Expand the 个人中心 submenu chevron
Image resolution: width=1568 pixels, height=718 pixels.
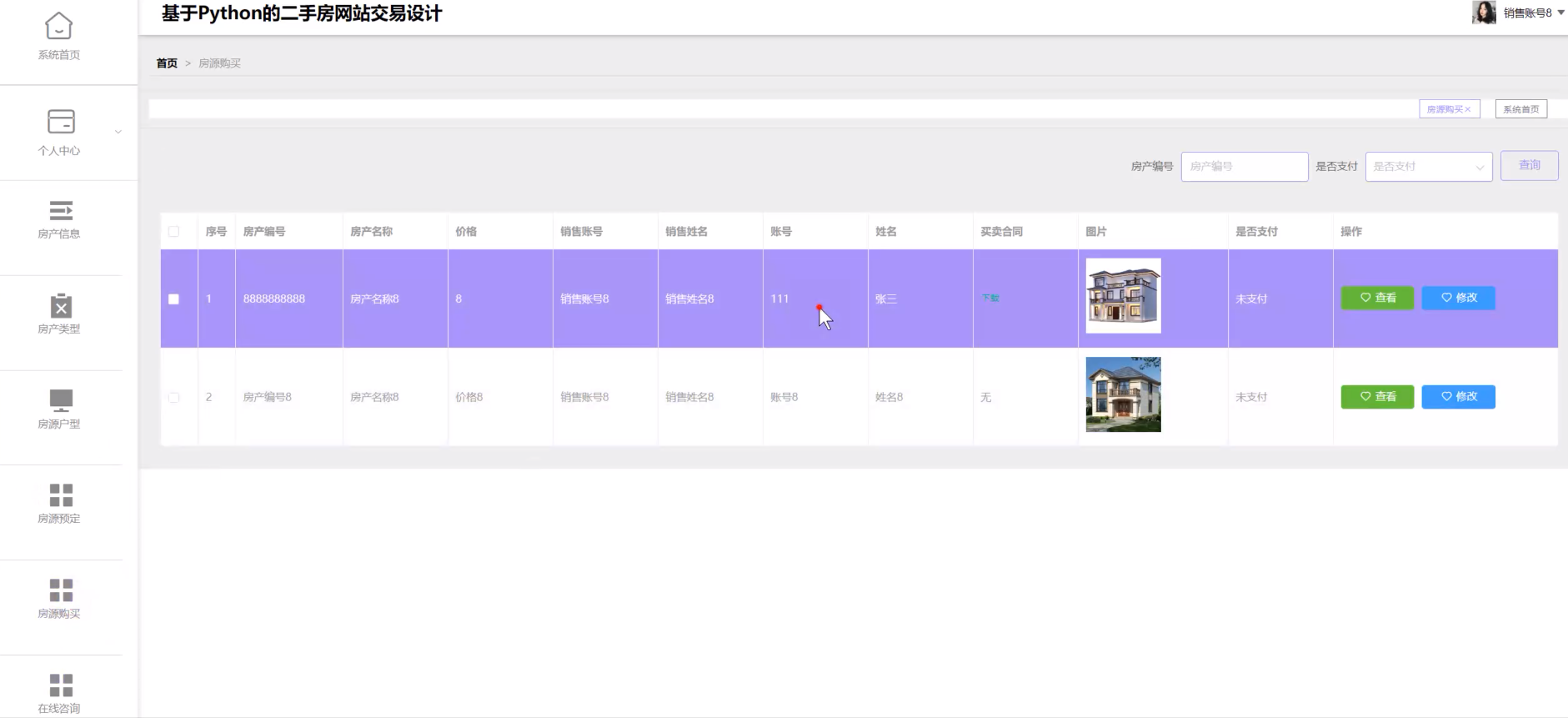pyautogui.click(x=118, y=132)
